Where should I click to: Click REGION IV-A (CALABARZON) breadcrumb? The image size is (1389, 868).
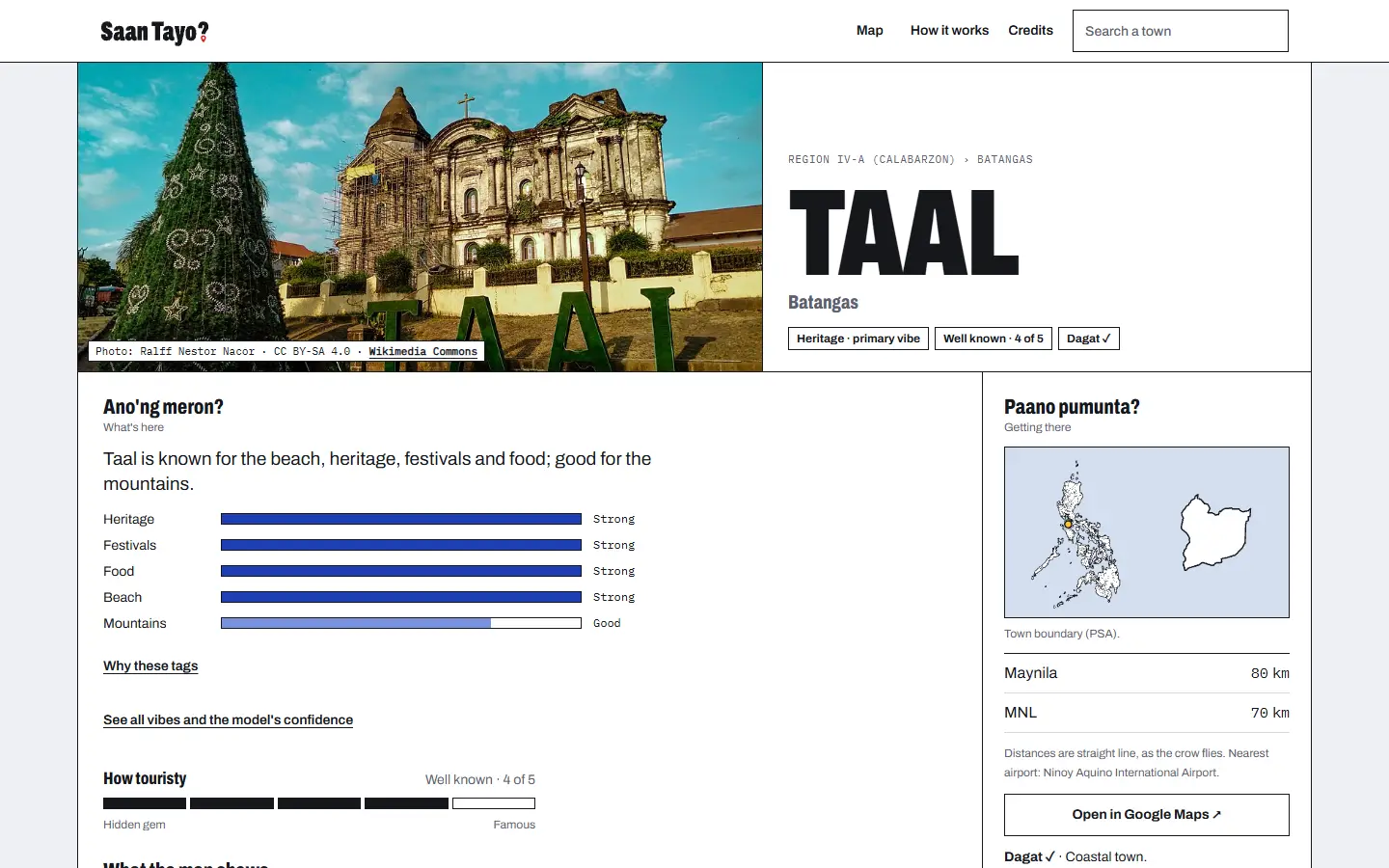click(x=871, y=160)
